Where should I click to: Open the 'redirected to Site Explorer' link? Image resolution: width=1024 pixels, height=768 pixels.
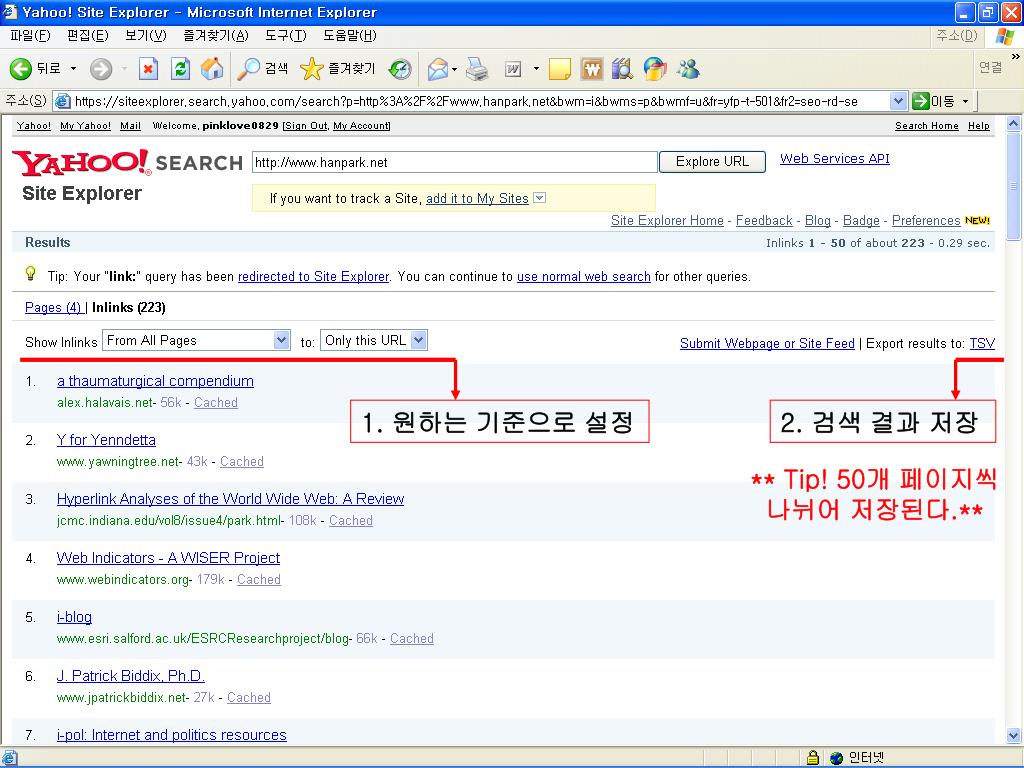(x=313, y=277)
